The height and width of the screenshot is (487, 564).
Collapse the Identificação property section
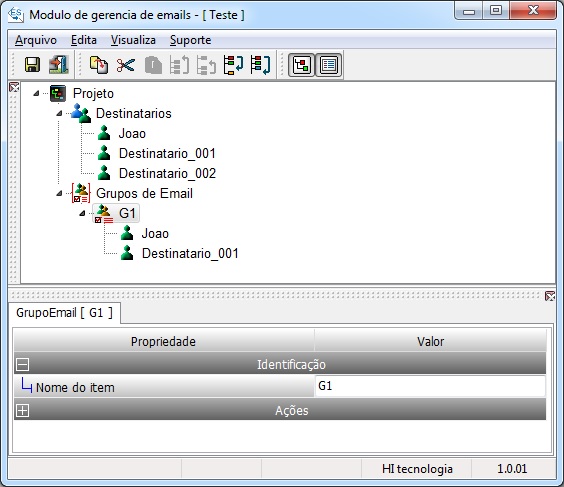(x=22, y=364)
